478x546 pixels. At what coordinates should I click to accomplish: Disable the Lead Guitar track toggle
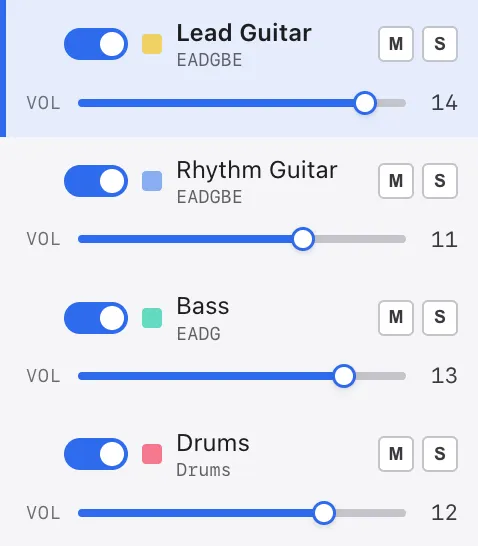coord(96,44)
